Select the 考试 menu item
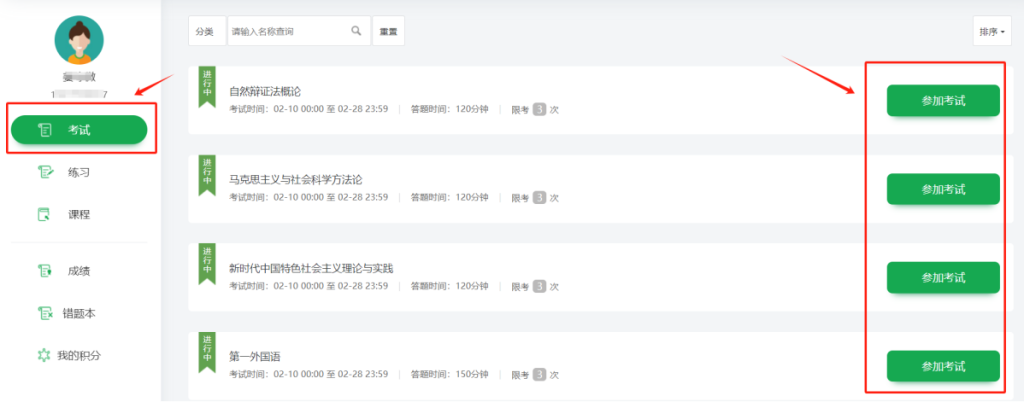This screenshot has height=402, width=1024. coord(80,130)
